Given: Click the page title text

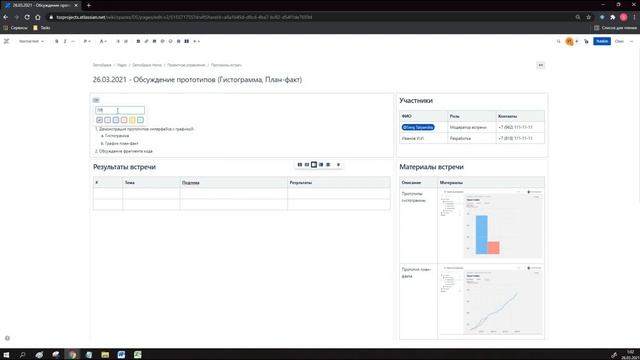Looking at the screenshot, I should coord(197,80).
